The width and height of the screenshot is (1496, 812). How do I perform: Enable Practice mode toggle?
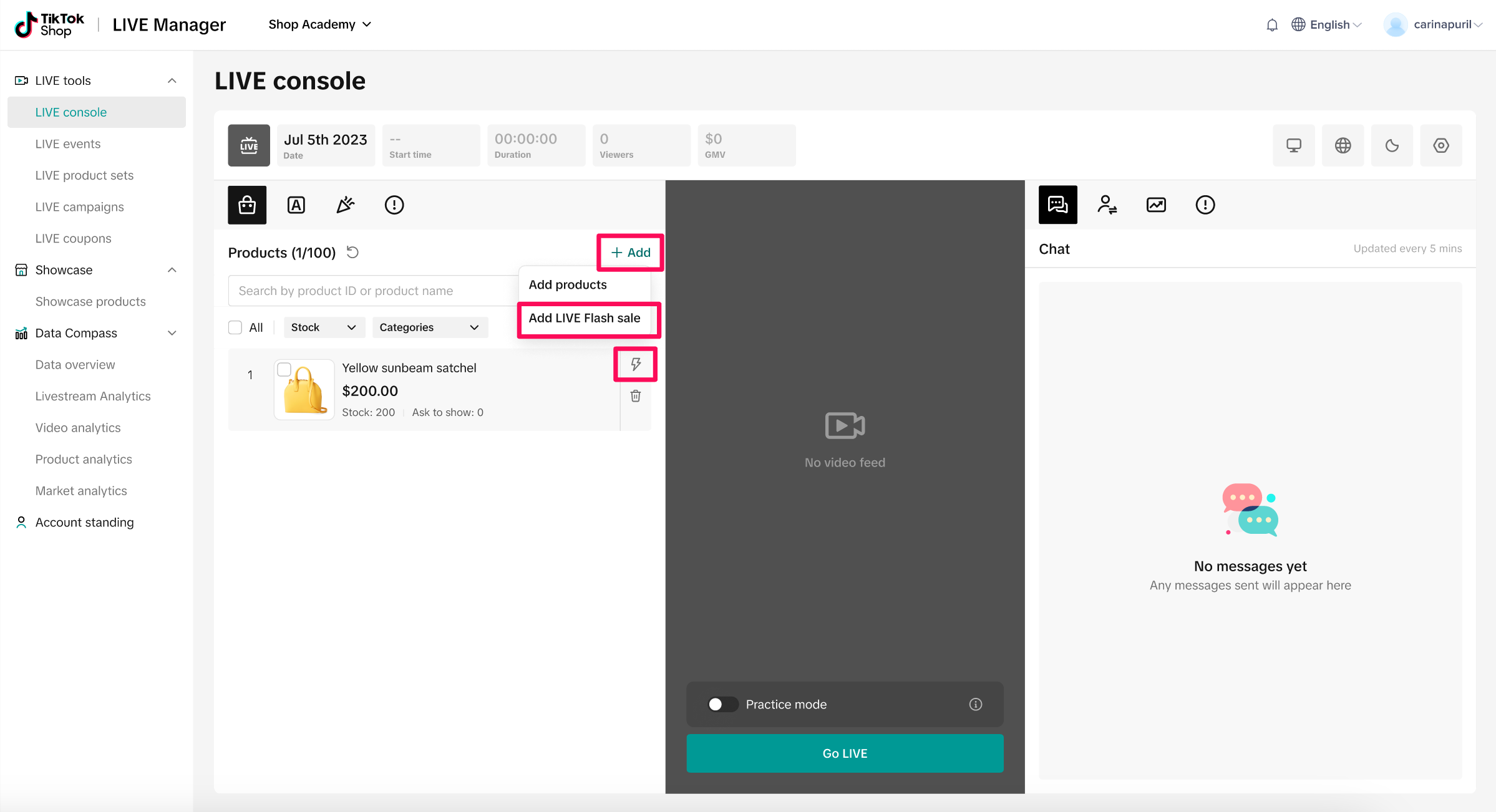point(722,704)
